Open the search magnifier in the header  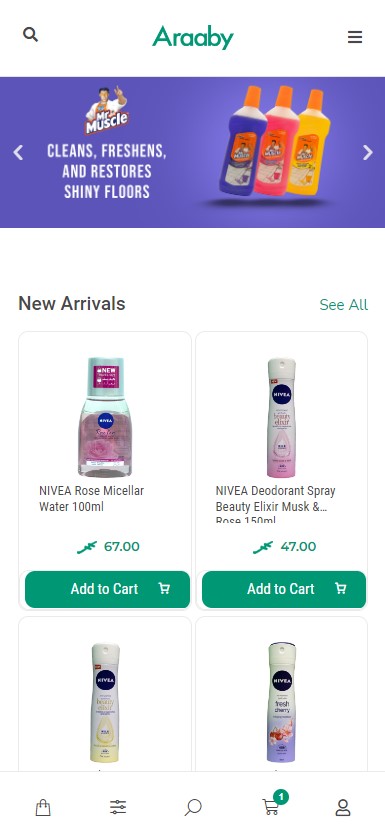click(x=30, y=35)
